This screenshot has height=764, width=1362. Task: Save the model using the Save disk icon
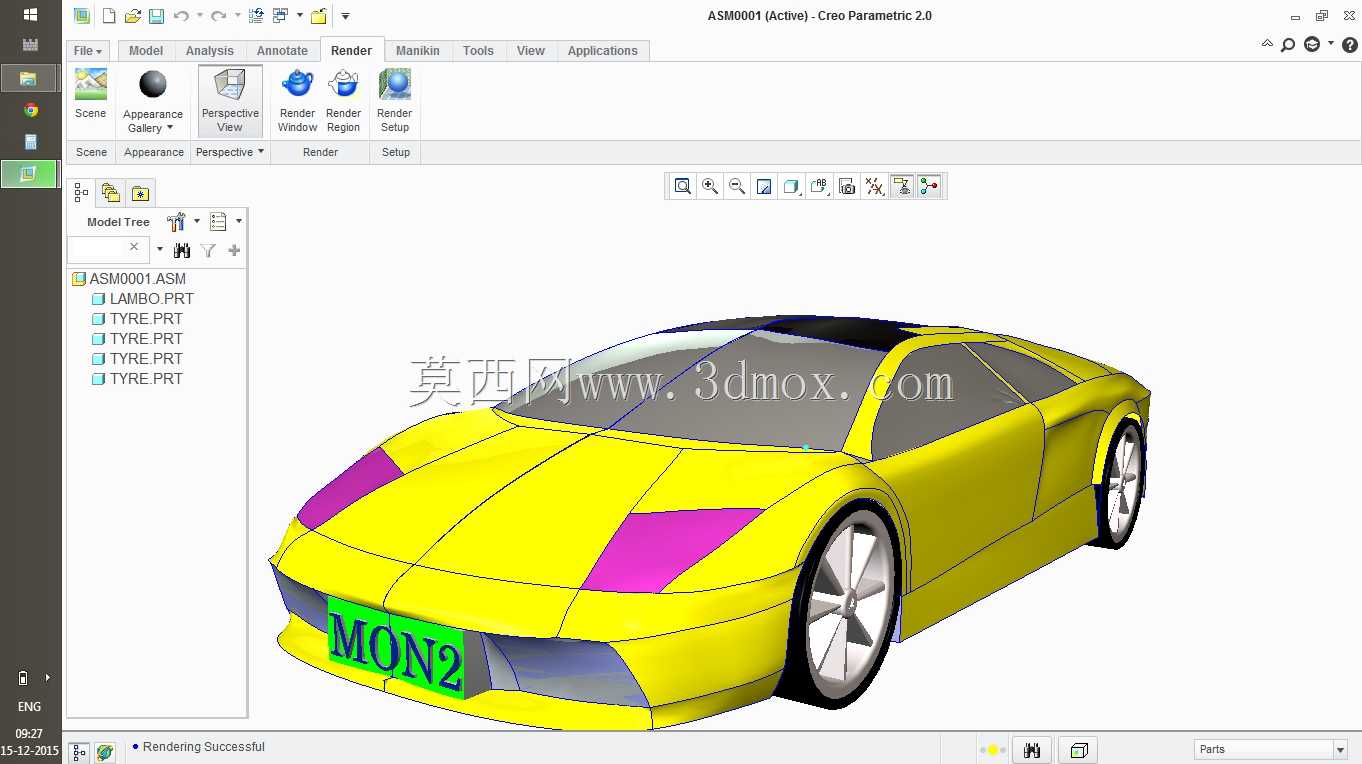click(156, 16)
